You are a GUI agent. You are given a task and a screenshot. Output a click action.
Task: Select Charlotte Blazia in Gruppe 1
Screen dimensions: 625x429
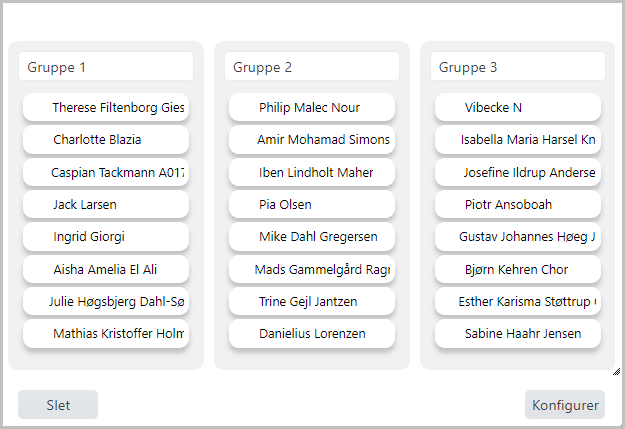(x=106, y=140)
